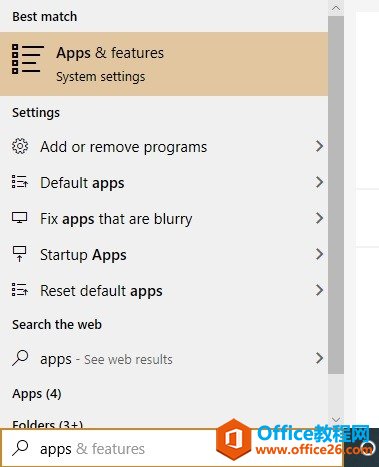The image size is (379, 467).
Task: Expand web results chevron for apps
Action: tap(319, 358)
